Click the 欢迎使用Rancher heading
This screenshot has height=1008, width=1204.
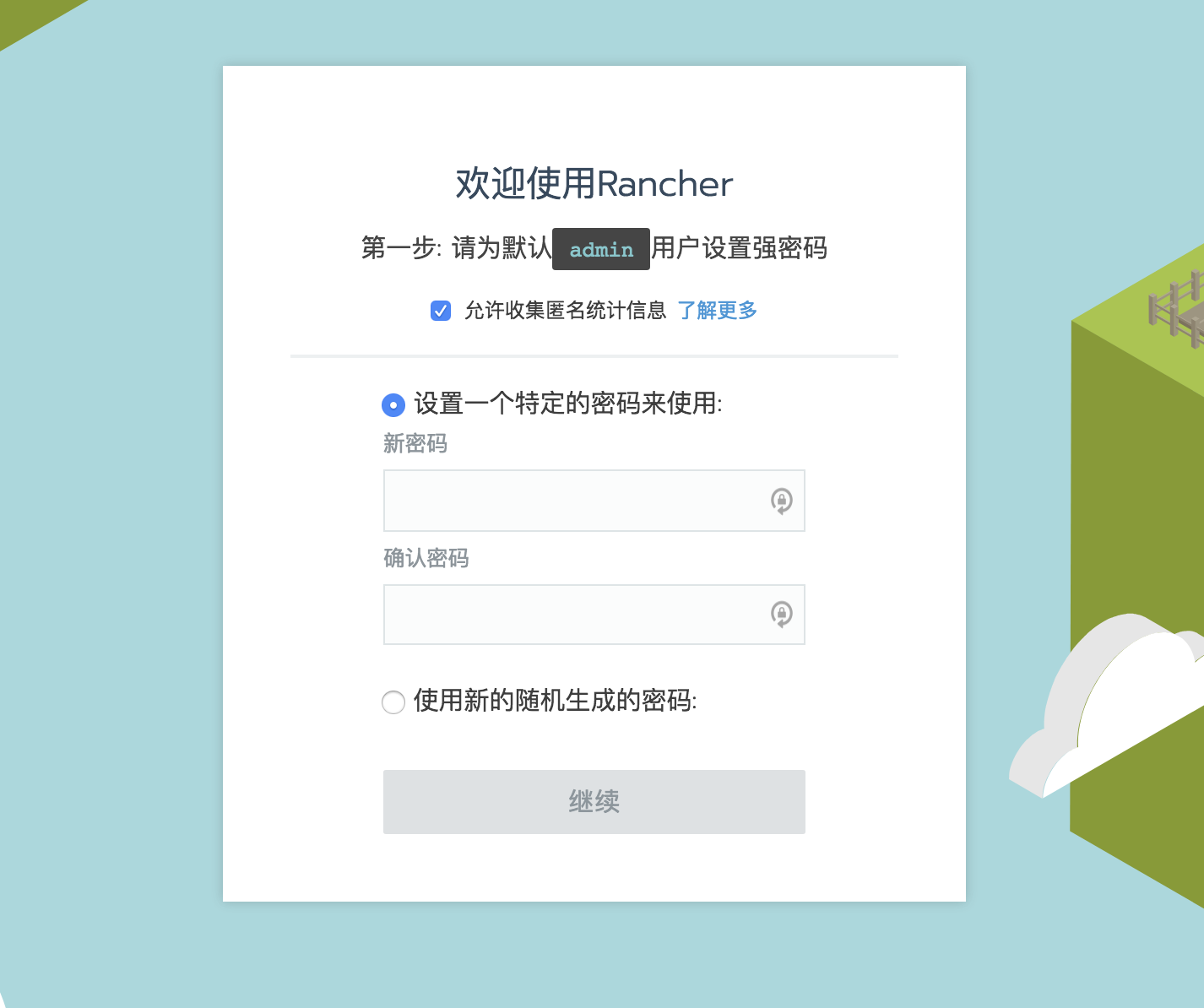(594, 184)
